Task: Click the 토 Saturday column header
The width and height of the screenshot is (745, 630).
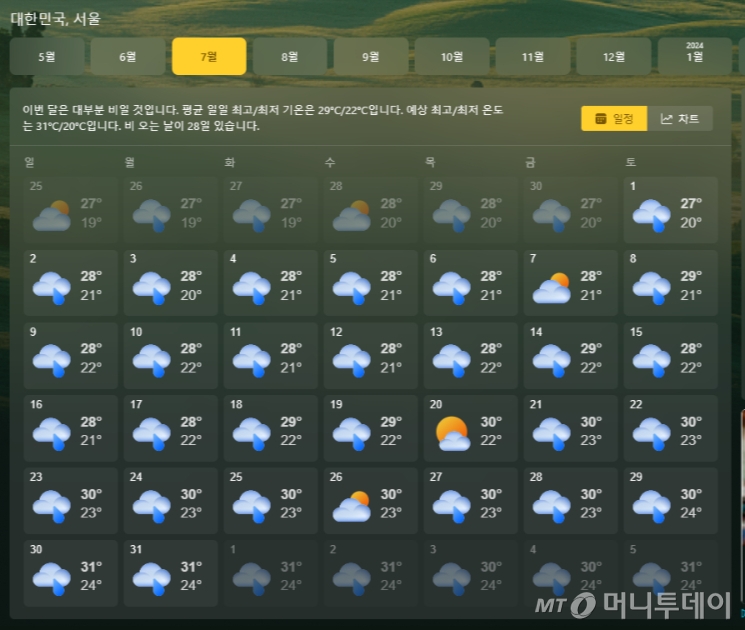Action: pos(630,162)
